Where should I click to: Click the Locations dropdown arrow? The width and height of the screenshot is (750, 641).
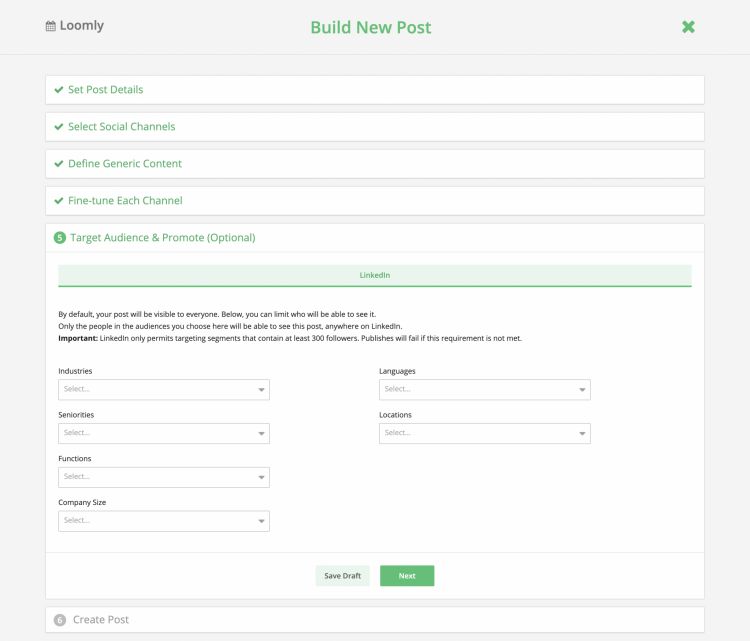pos(581,434)
